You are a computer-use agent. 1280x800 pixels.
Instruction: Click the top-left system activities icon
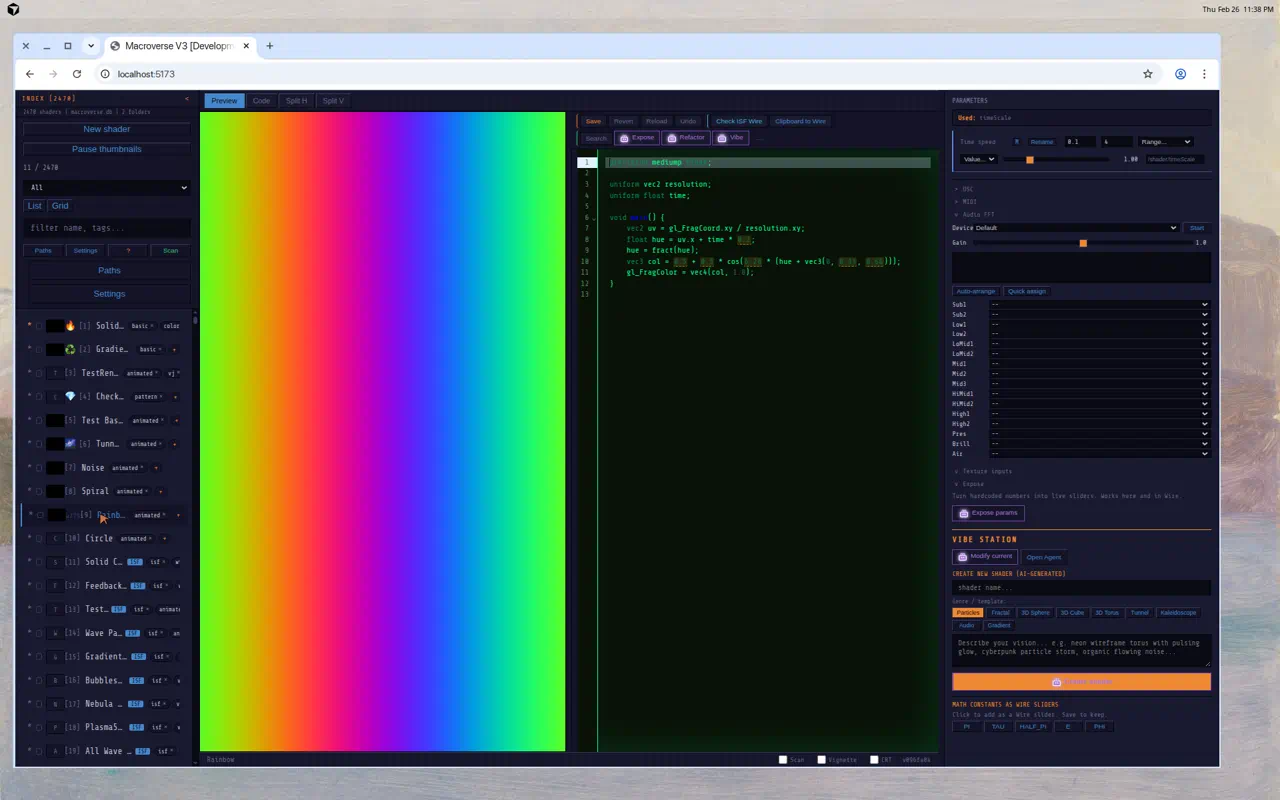click(x=13, y=9)
